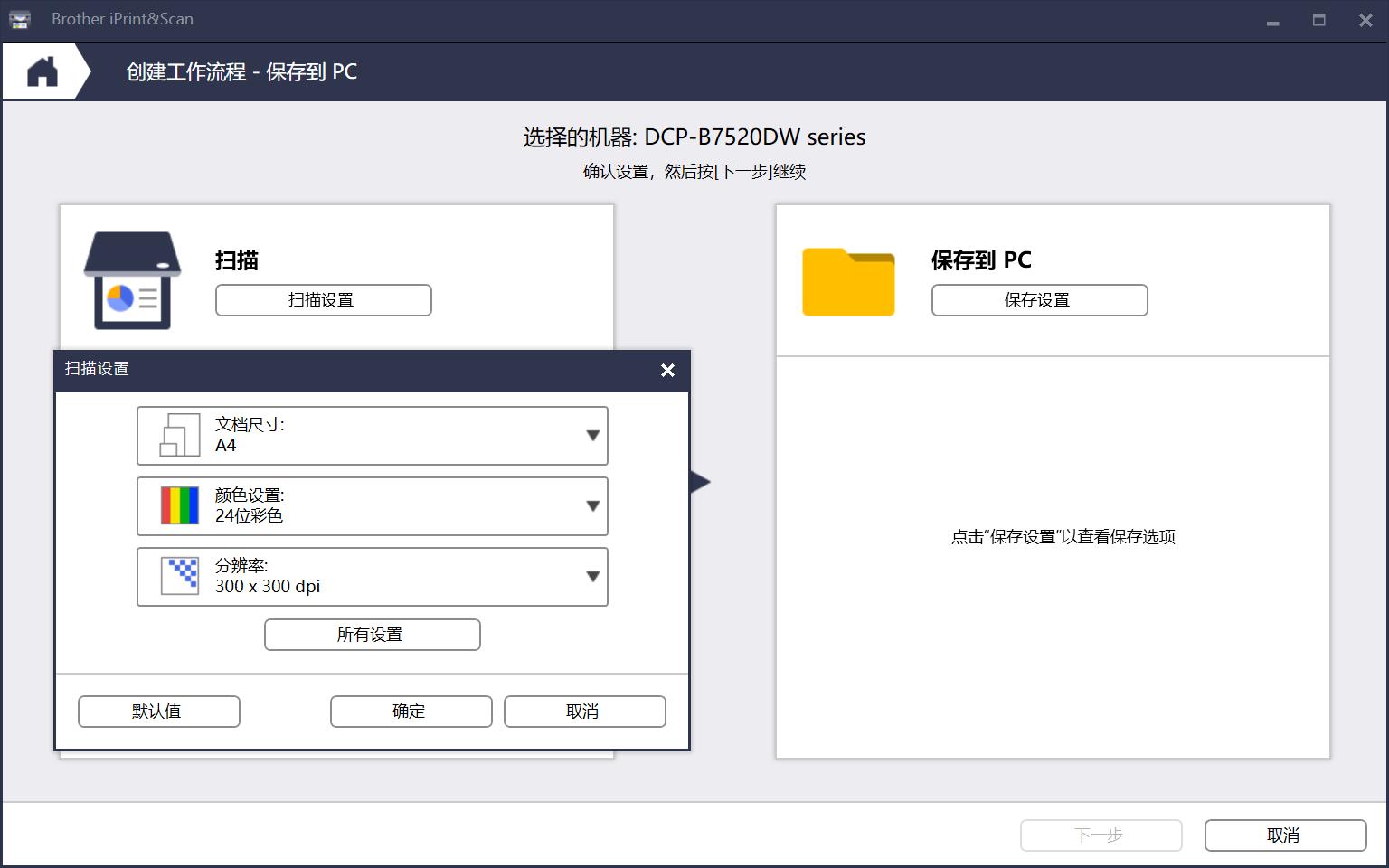Image resolution: width=1389 pixels, height=868 pixels.
Task: Return to the home screen via the house icon
Action: pyautogui.click(x=43, y=71)
